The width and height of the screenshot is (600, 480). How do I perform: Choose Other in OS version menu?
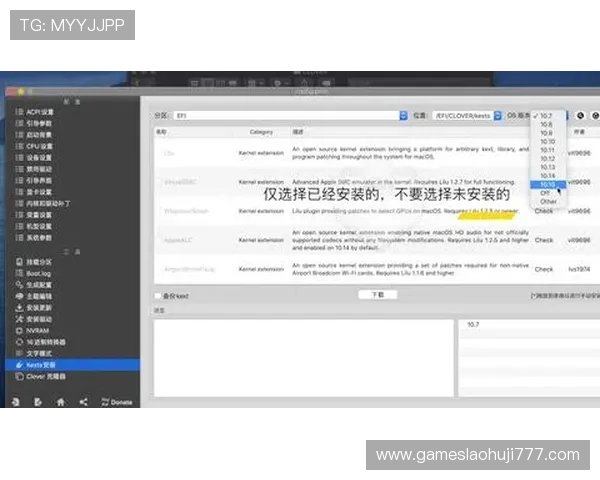pyautogui.click(x=548, y=201)
